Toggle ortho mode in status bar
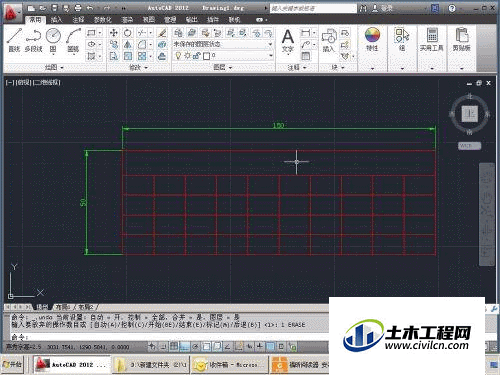This screenshot has width=500, height=375. (x=185, y=347)
